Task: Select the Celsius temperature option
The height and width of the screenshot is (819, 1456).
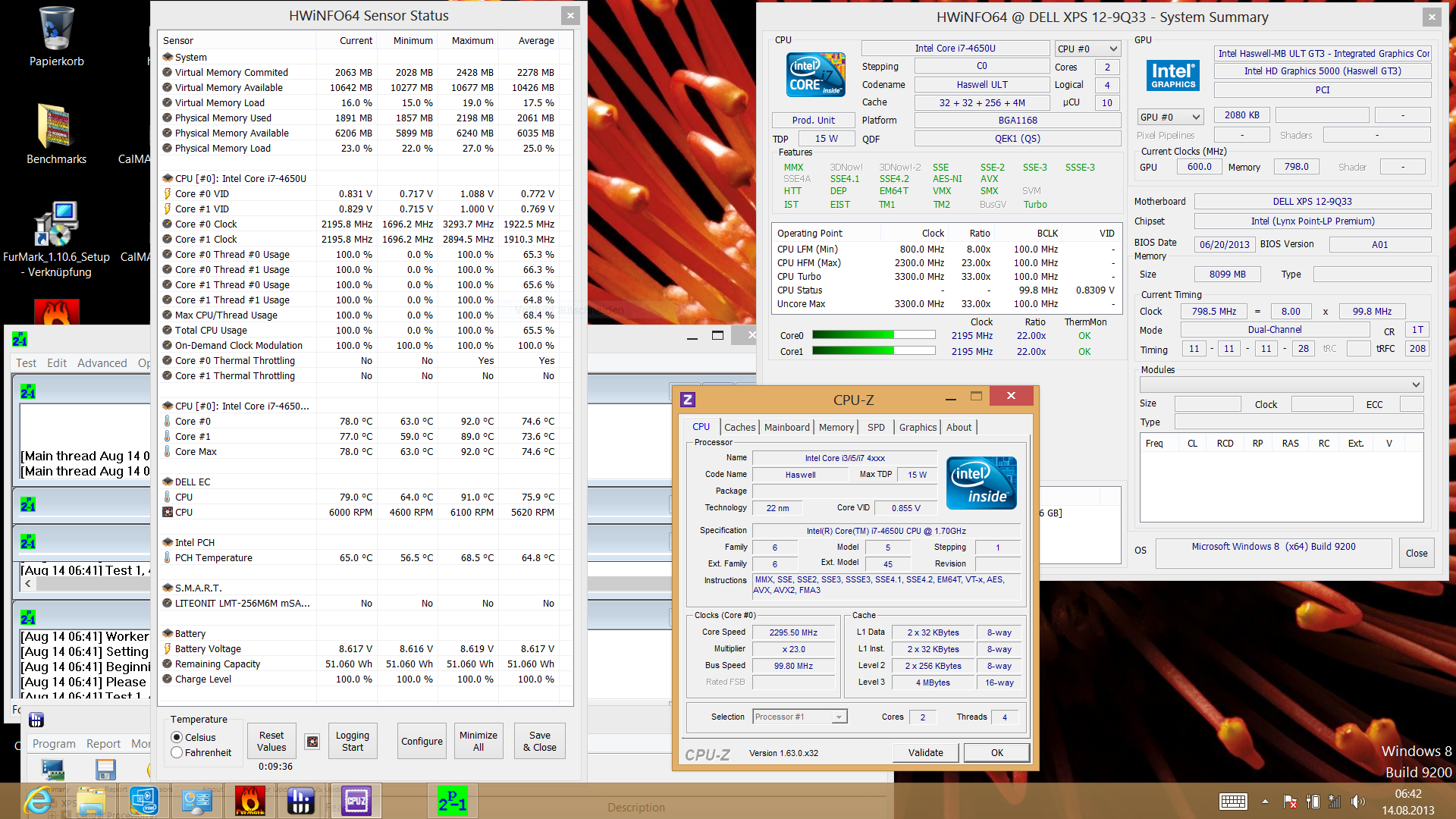Action: point(177,737)
